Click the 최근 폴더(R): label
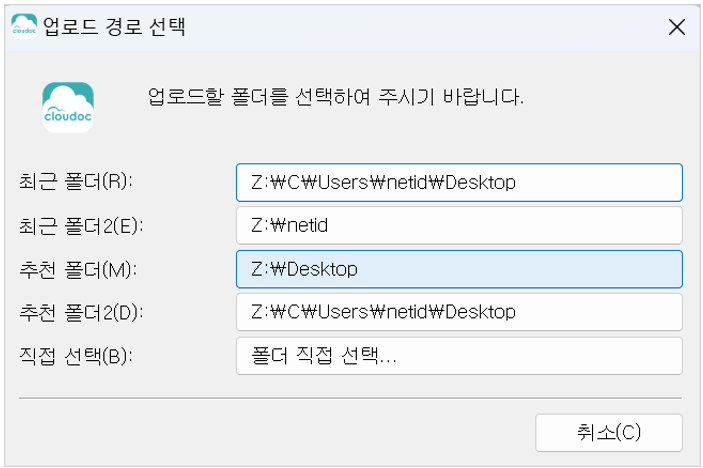This screenshot has height=468, width=703. click(76, 182)
